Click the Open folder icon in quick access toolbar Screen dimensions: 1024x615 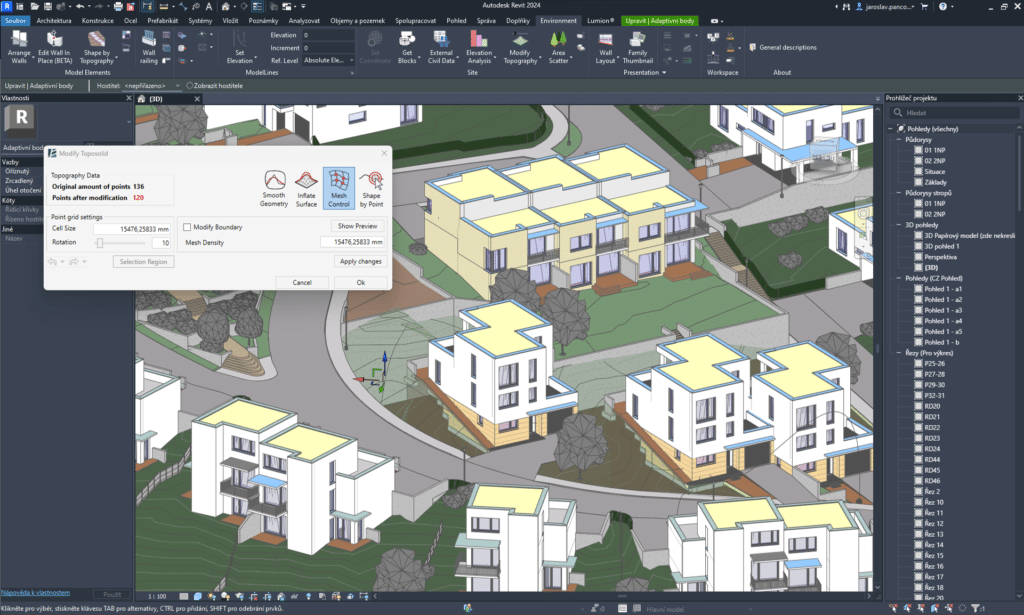click(35, 7)
